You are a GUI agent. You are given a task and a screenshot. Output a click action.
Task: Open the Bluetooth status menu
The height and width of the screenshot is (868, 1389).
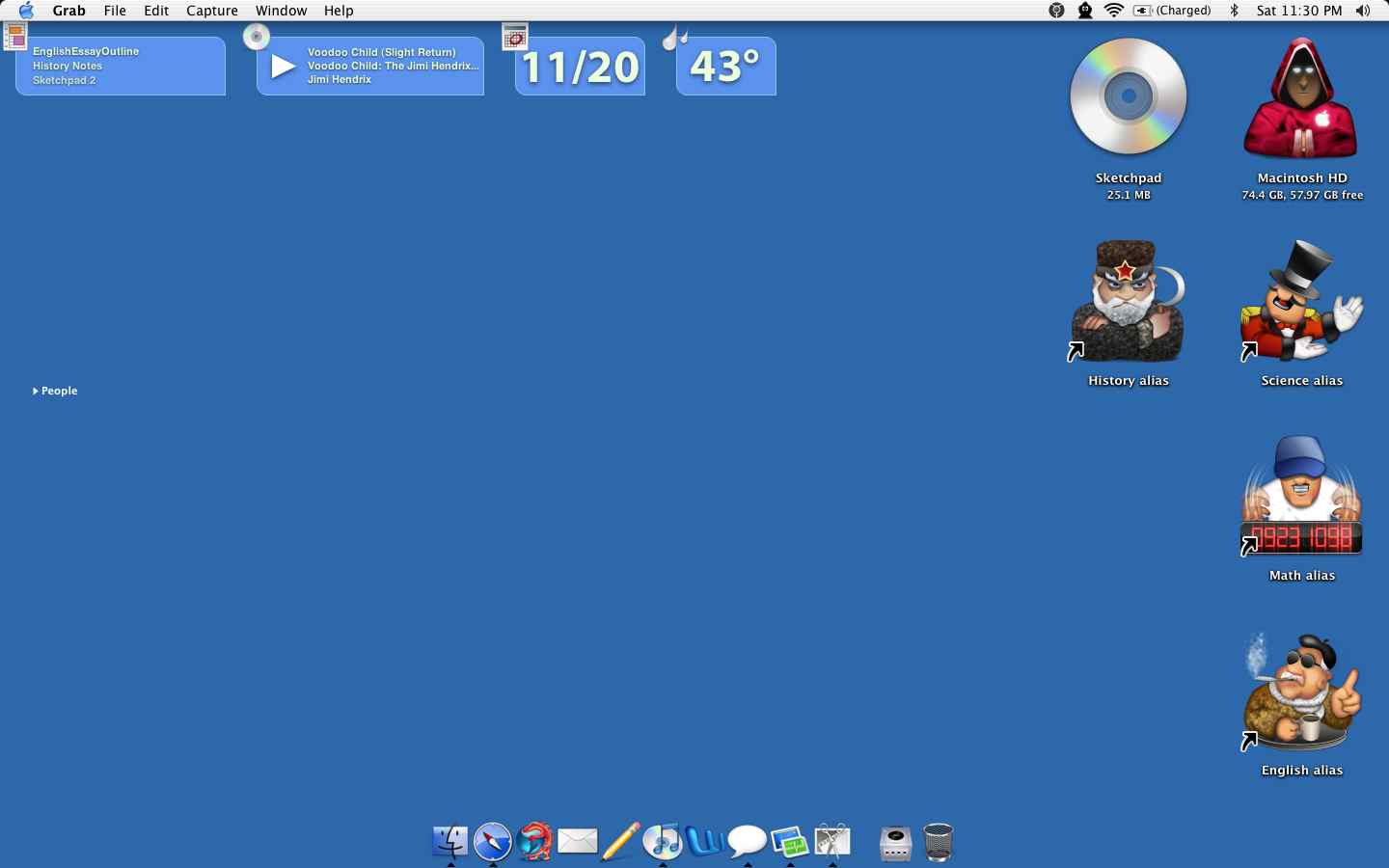pyautogui.click(x=1234, y=11)
